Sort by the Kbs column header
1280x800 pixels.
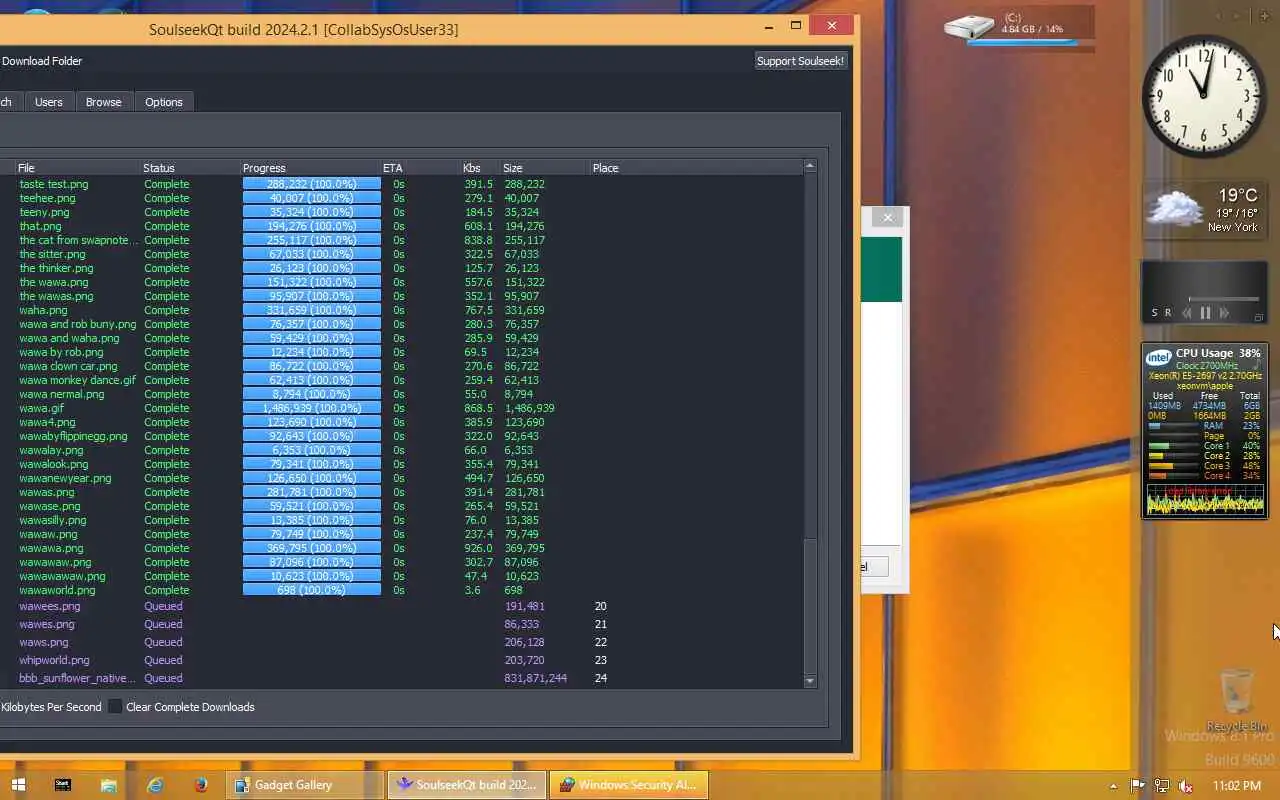click(479, 168)
